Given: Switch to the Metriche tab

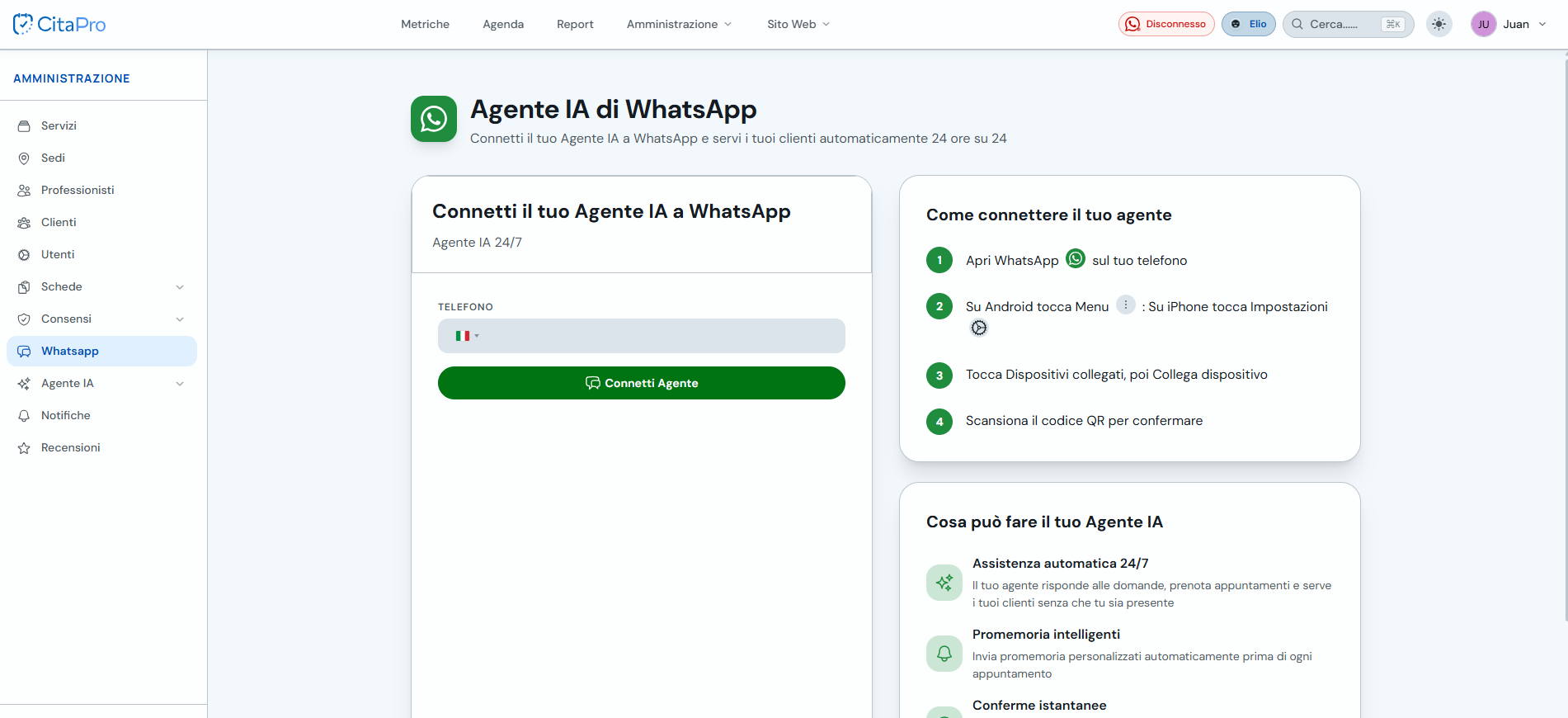Looking at the screenshot, I should click(x=425, y=24).
